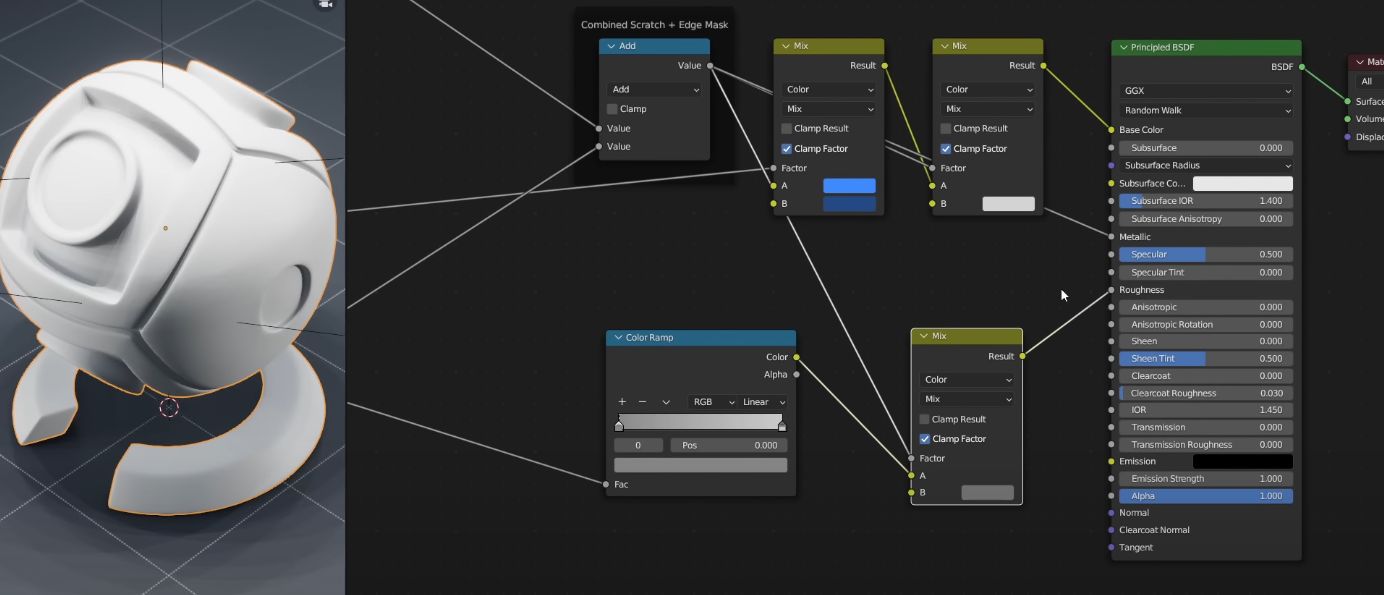This screenshot has width=1384, height=595.
Task: Click the Tangent input socket on Principled BSDF
Action: tap(1111, 547)
